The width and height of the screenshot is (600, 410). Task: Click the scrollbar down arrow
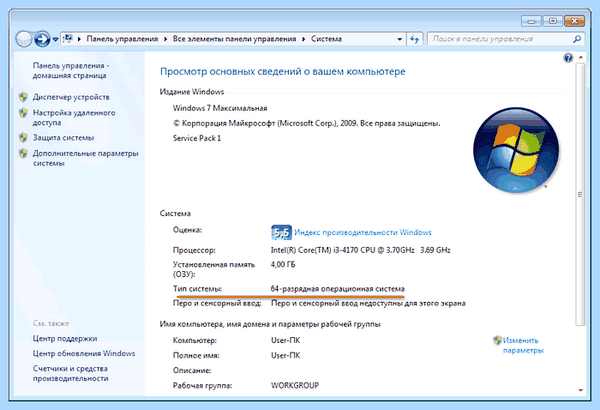(x=580, y=390)
